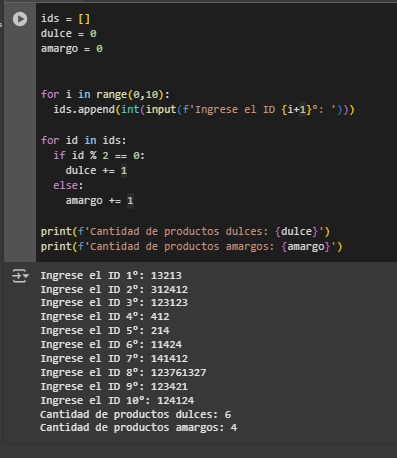Image resolution: width=397 pixels, height=458 pixels.
Task: Select output line 'Ingrese el ID 9°: 123421'
Action: 114,387
